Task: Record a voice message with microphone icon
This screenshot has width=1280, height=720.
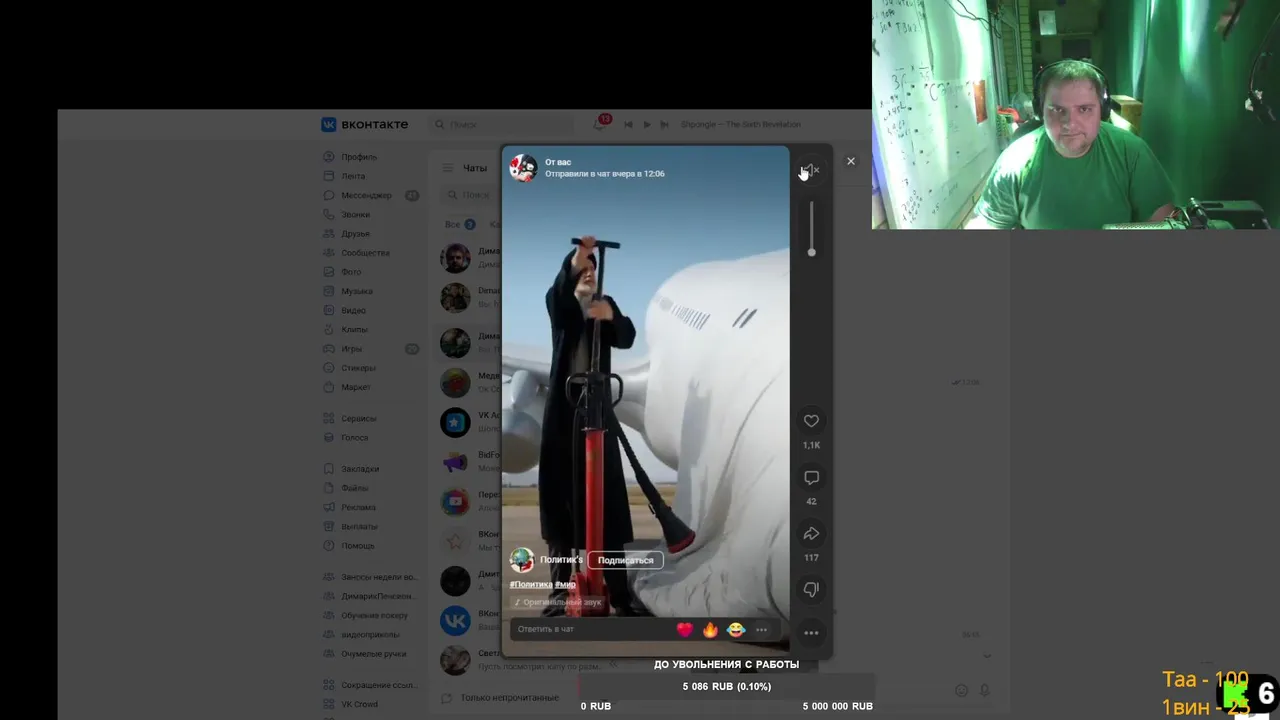Action: click(x=984, y=690)
